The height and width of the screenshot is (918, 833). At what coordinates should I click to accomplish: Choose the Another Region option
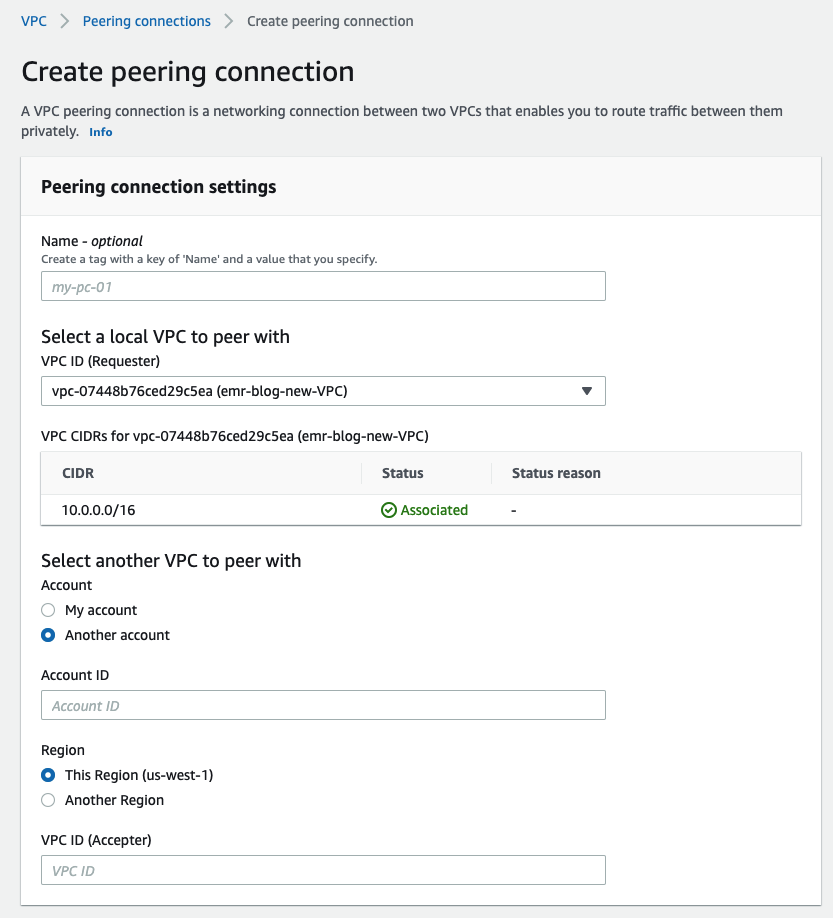pos(48,800)
